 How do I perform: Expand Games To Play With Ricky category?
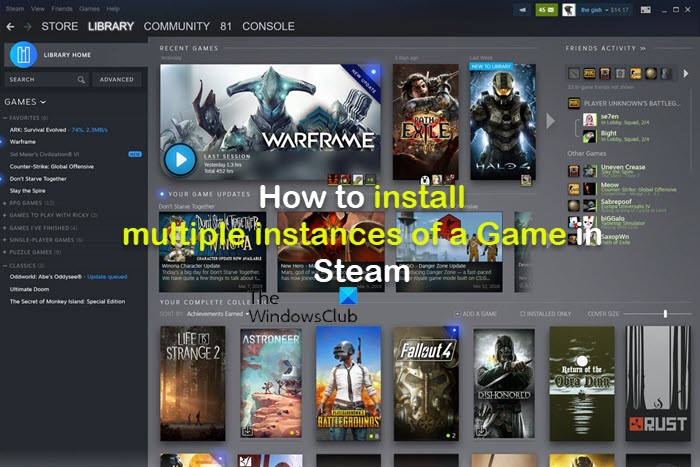(x=5, y=215)
